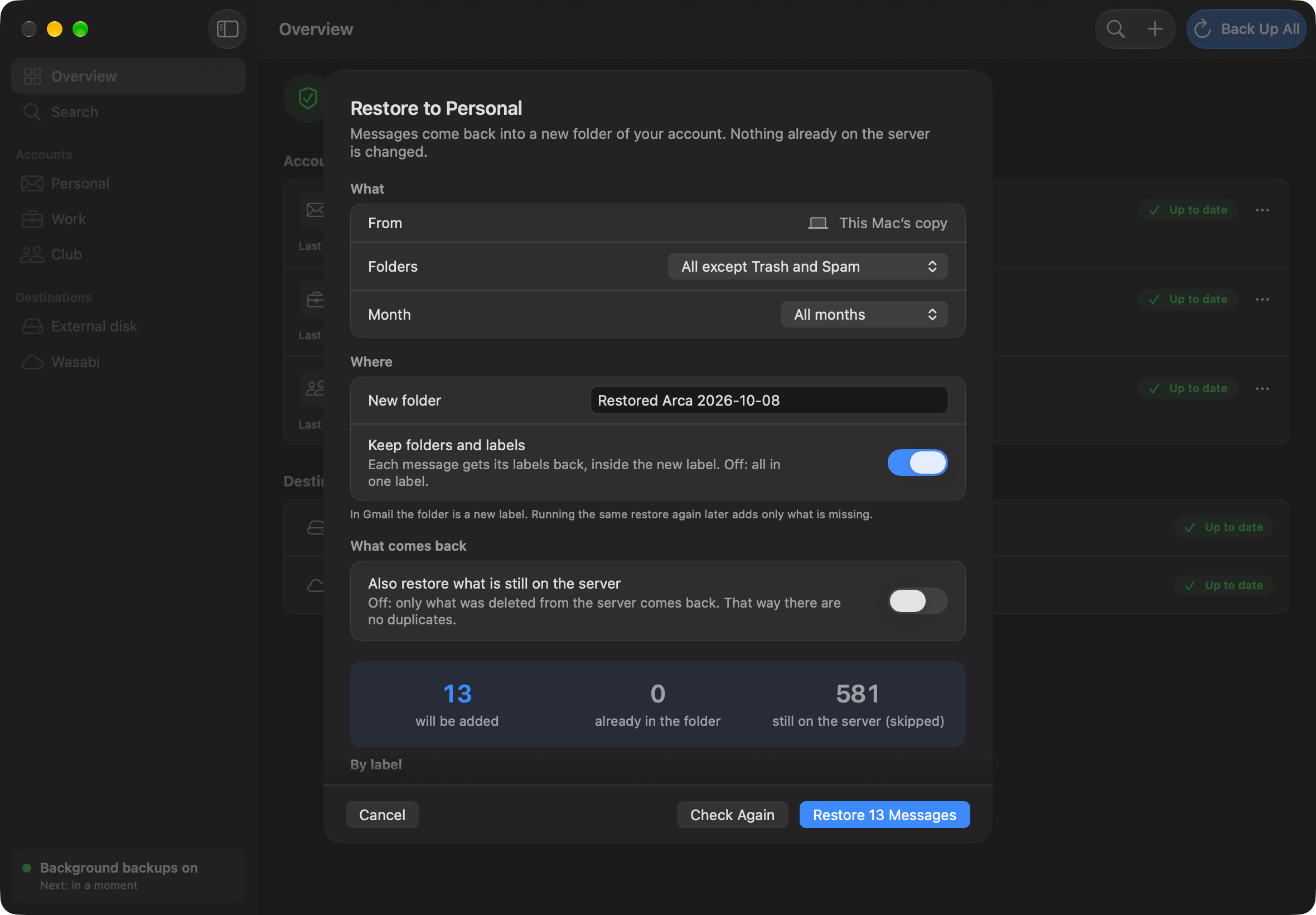Click the green shield status icon

pos(308,98)
